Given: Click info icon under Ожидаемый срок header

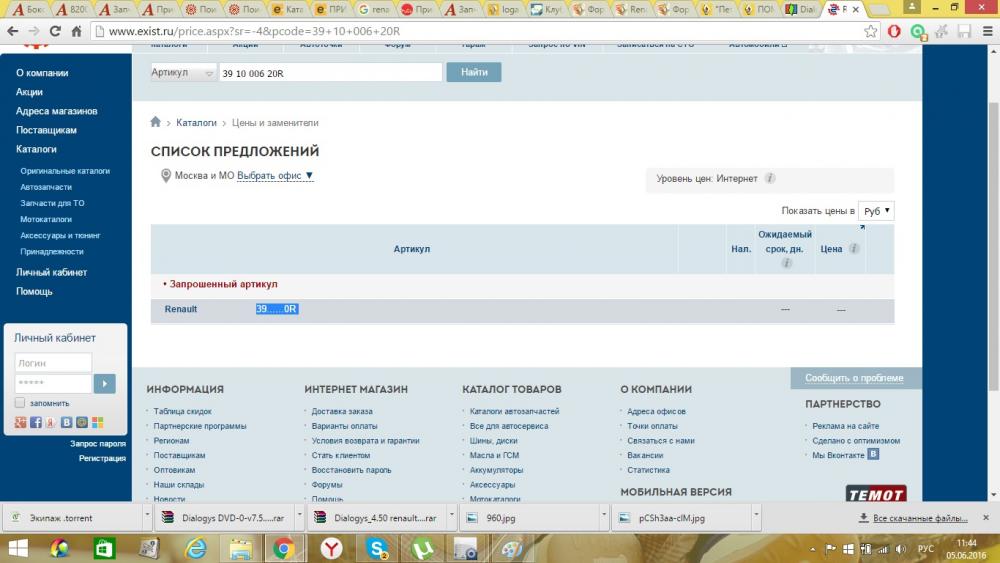Looking at the screenshot, I should (786, 263).
